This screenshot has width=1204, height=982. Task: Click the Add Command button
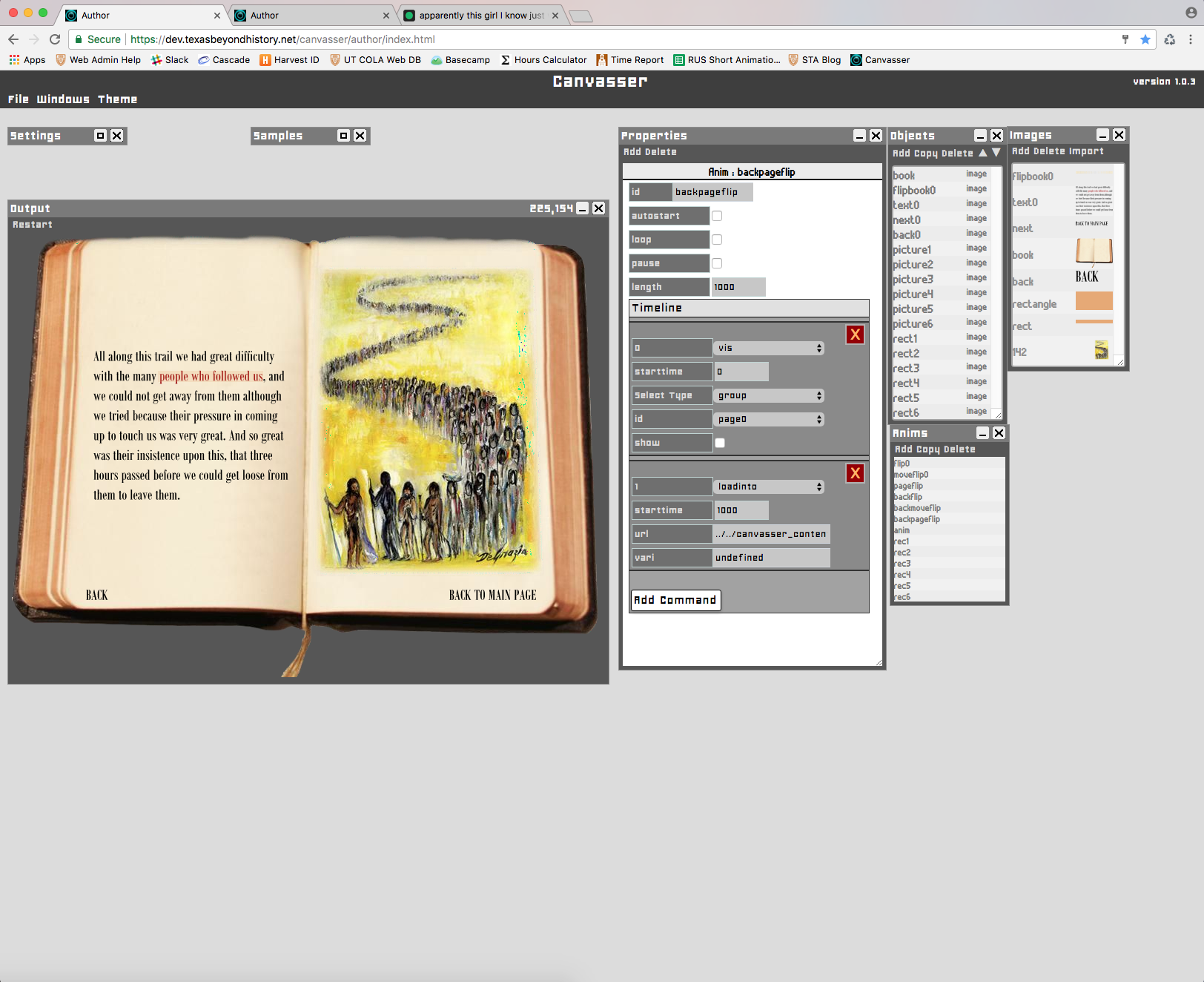click(x=675, y=600)
